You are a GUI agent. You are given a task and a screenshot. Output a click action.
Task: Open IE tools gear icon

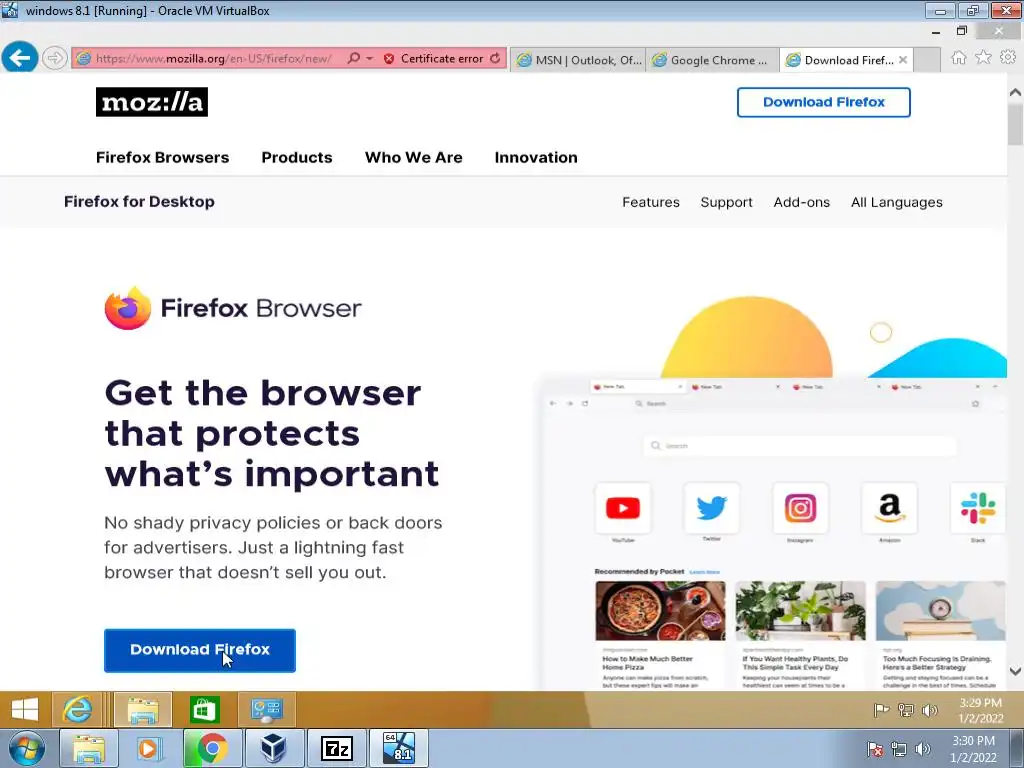[x=1008, y=57]
